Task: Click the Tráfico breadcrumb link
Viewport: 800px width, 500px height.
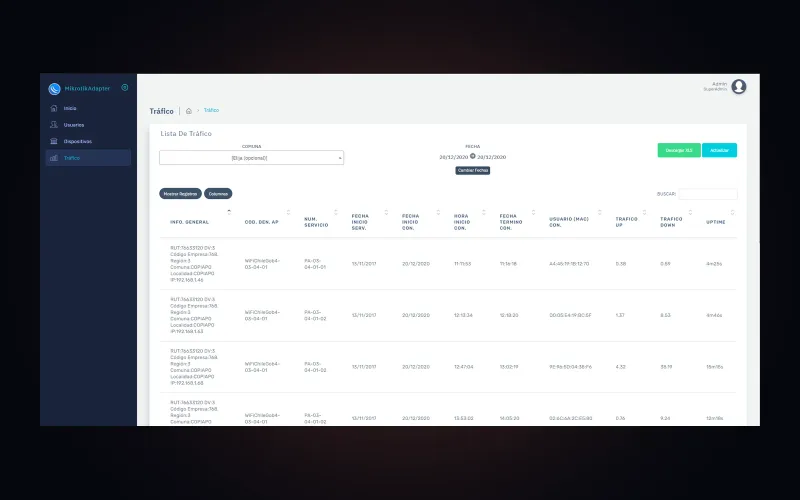Action: tap(211, 110)
